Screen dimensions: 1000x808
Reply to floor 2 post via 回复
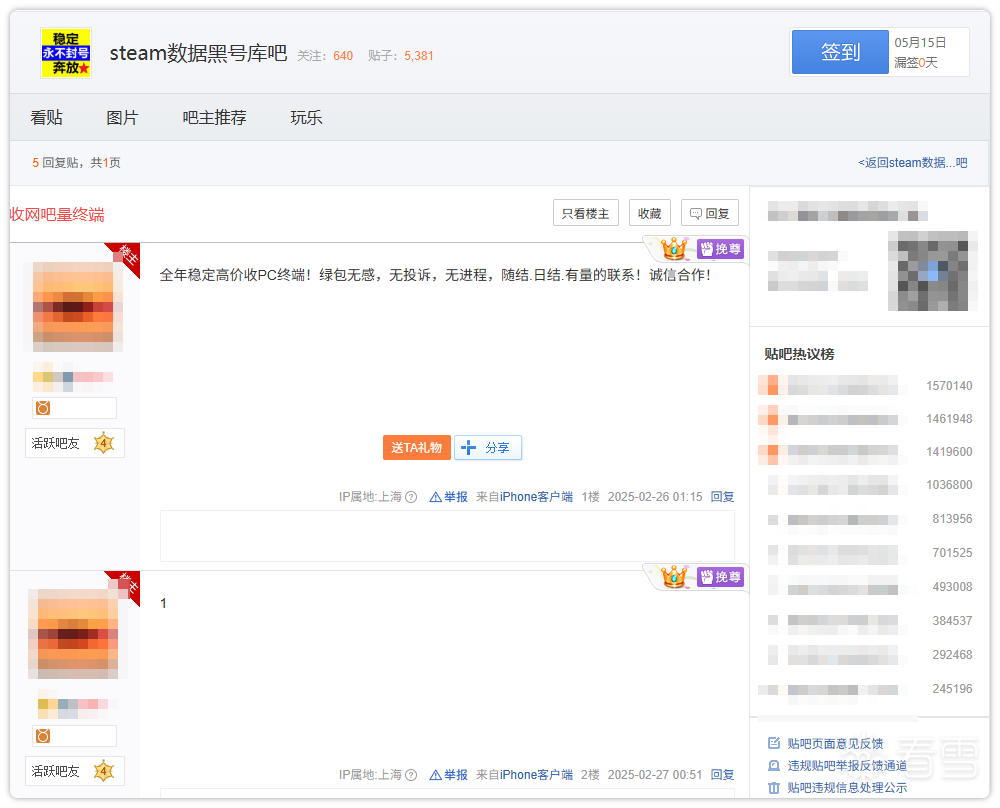[x=723, y=775]
